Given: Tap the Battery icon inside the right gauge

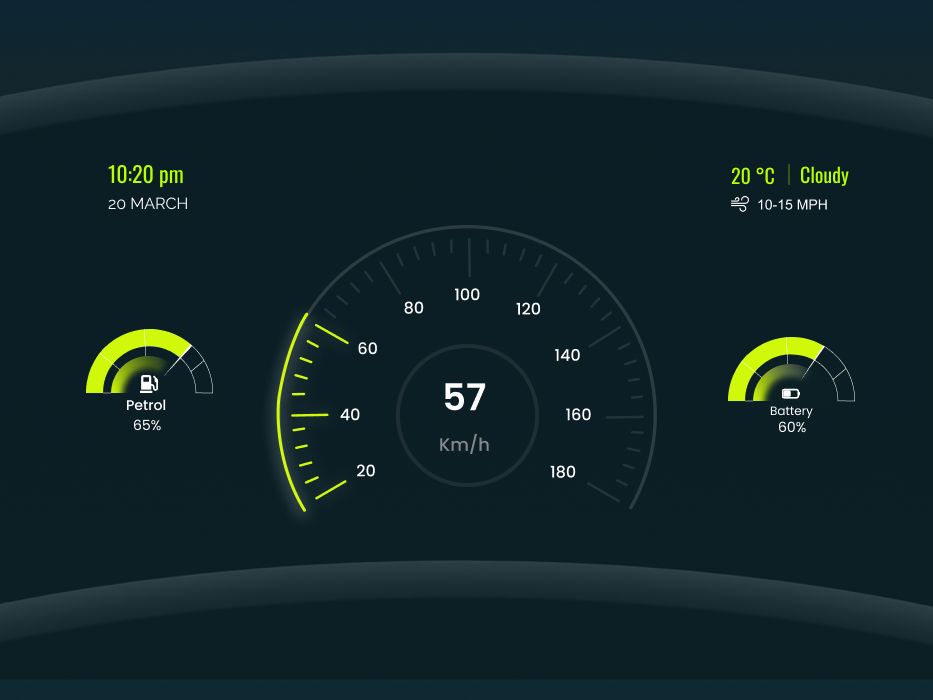Looking at the screenshot, I should click(791, 394).
